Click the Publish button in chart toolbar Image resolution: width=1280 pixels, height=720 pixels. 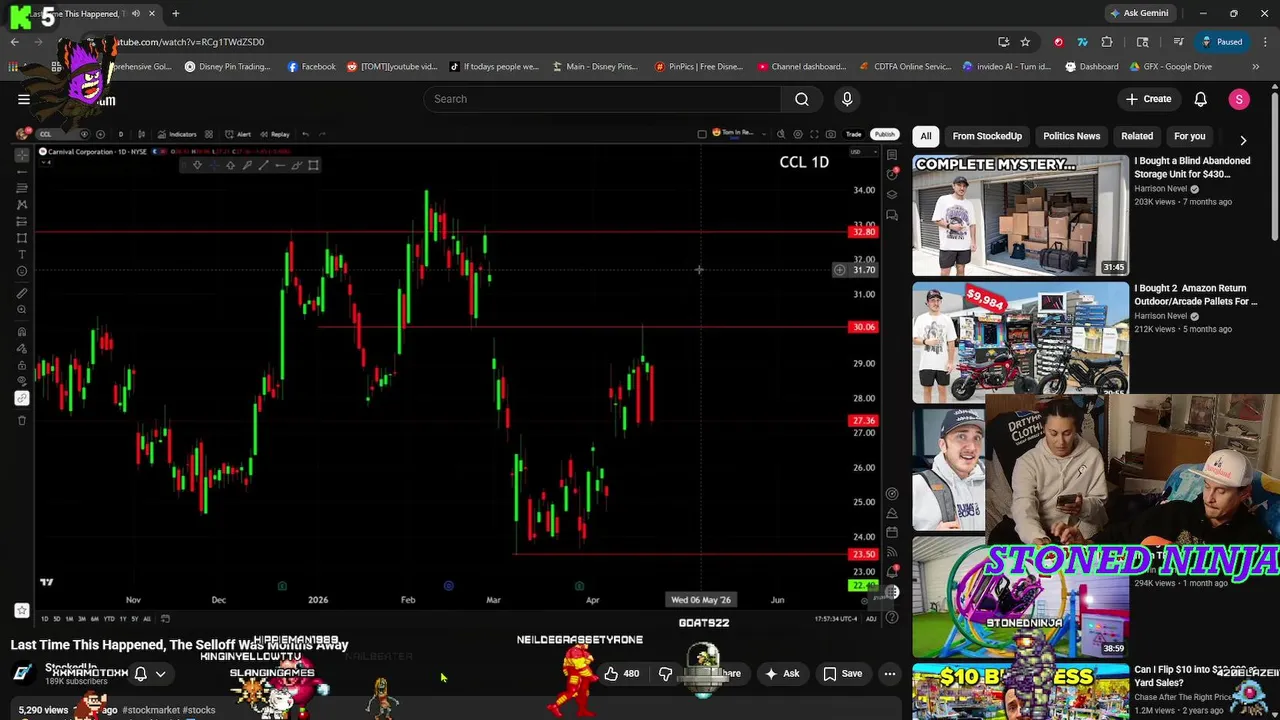click(x=884, y=134)
